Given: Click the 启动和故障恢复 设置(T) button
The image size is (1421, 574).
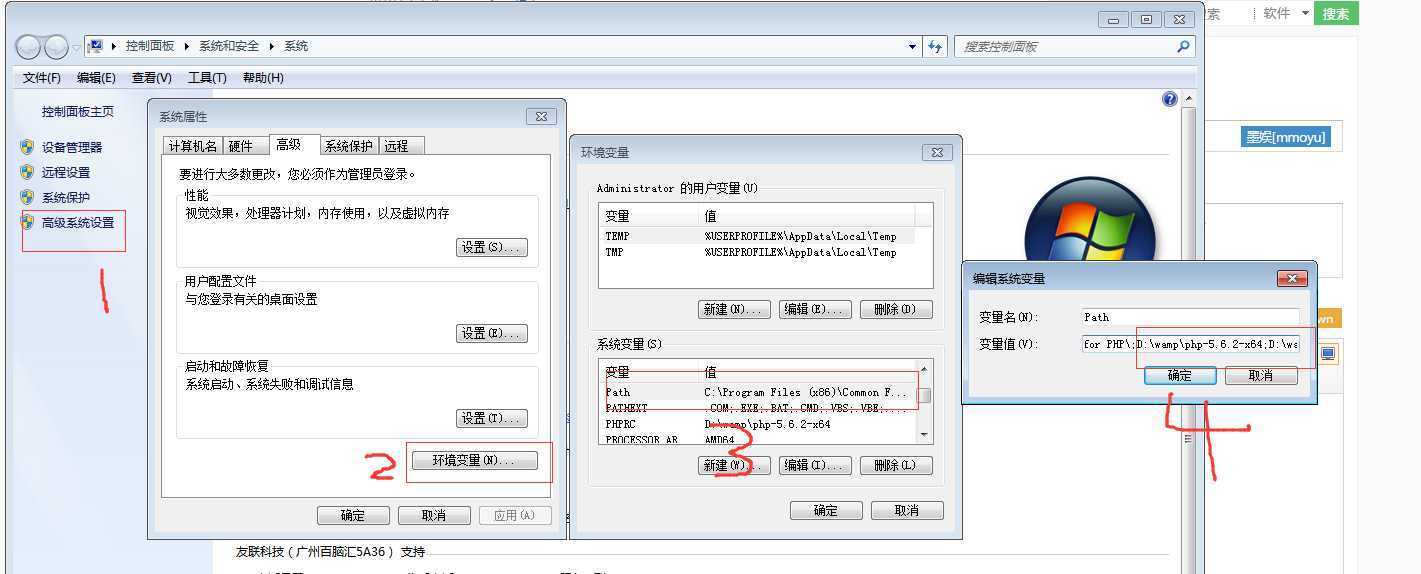Looking at the screenshot, I should tap(491, 418).
